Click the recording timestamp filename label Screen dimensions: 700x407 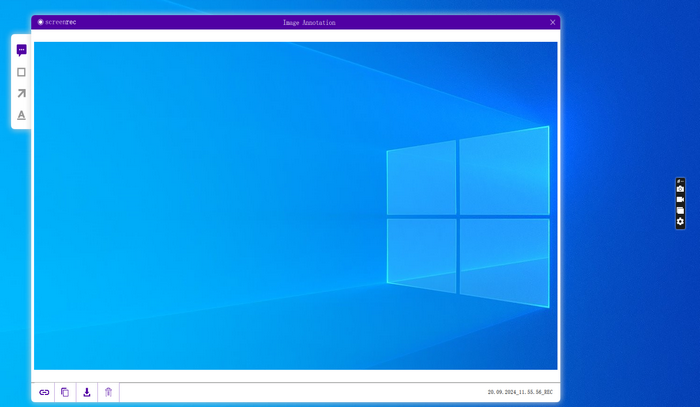[519, 393]
